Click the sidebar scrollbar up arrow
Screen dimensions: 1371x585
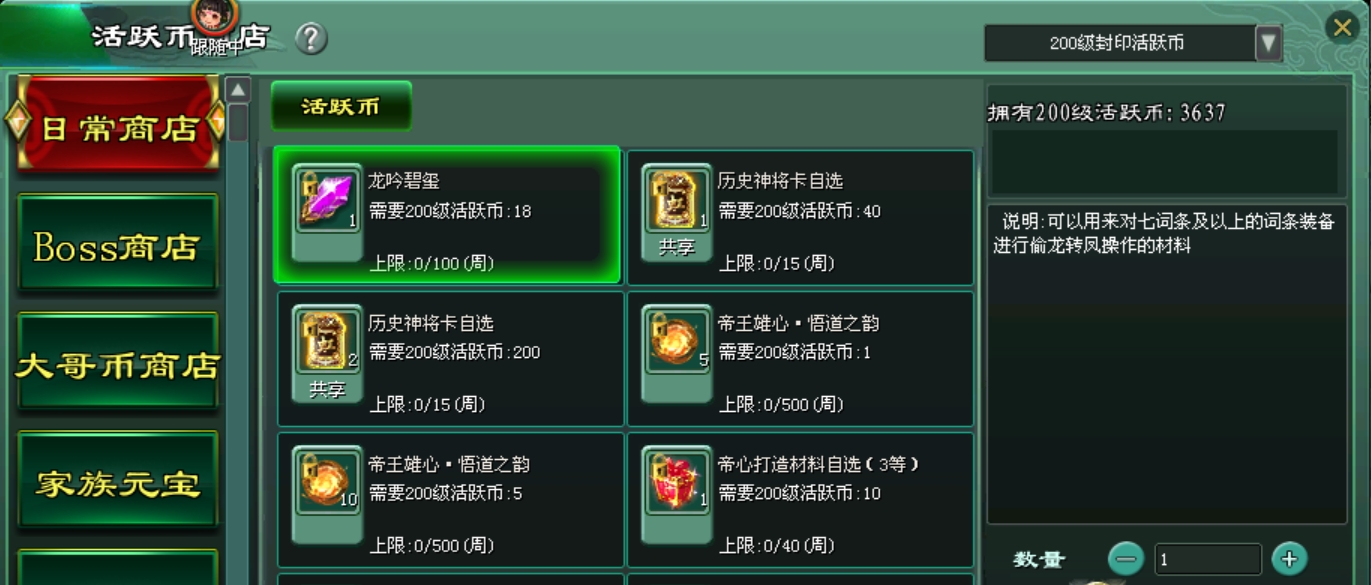(x=238, y=90)
